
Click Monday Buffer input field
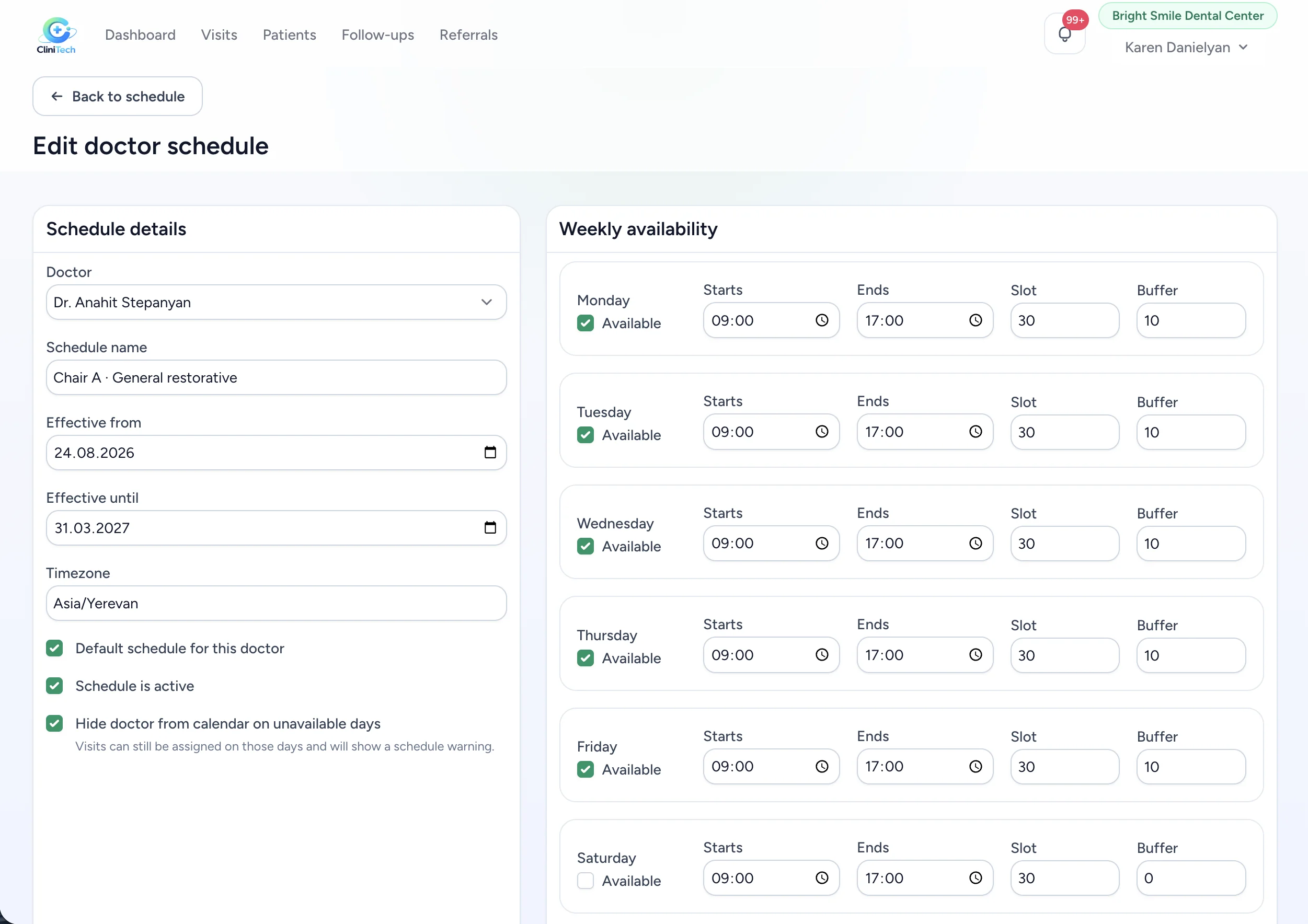(1191, 320)
